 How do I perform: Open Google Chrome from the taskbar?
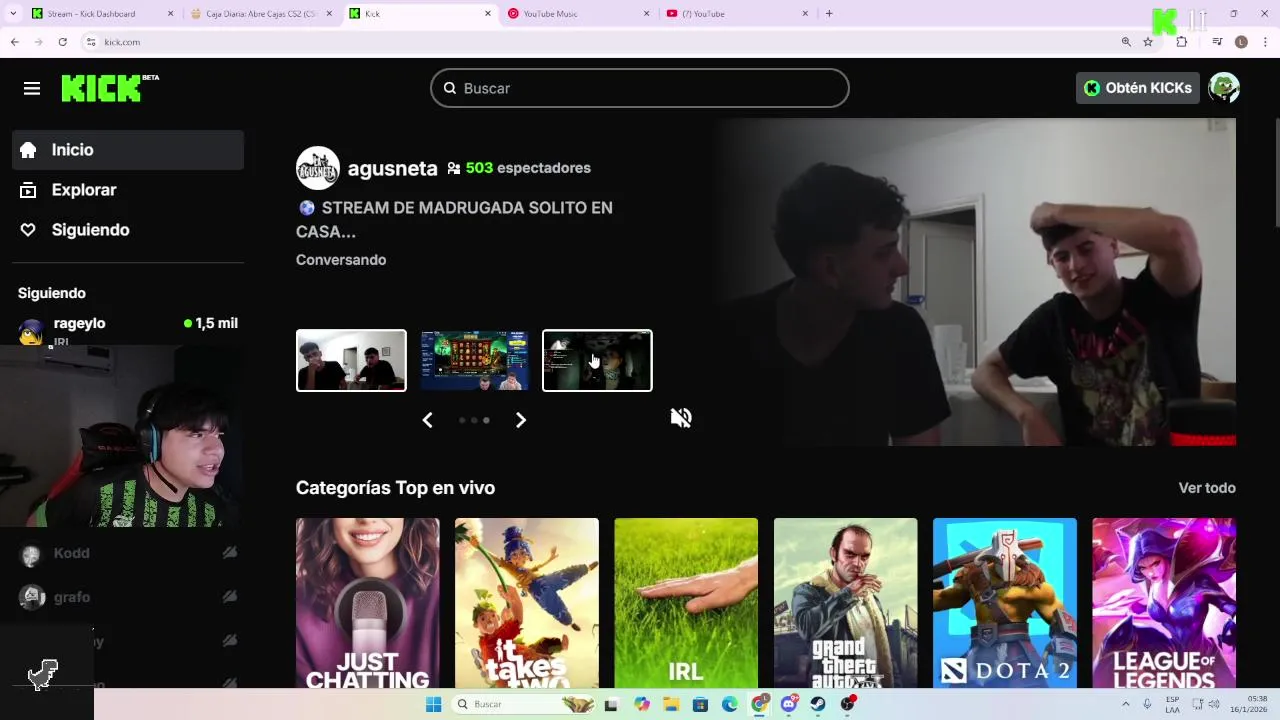pos(760,705)
